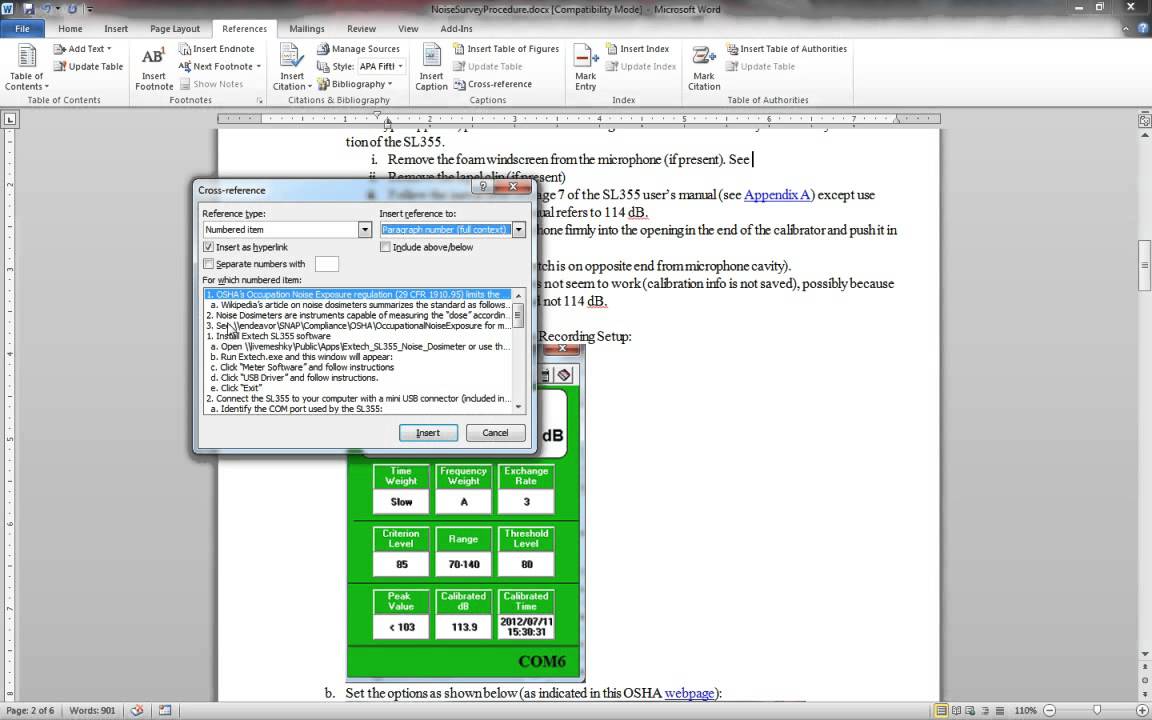
Task: Switch to the Page Layout tab
Action: coord(175,29)
